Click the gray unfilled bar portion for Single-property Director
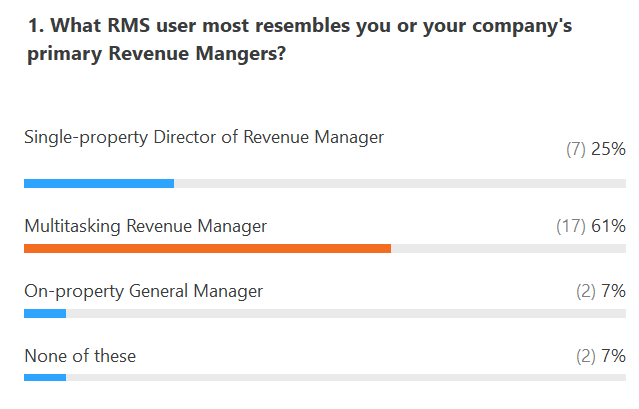 (x=400, y=183)
